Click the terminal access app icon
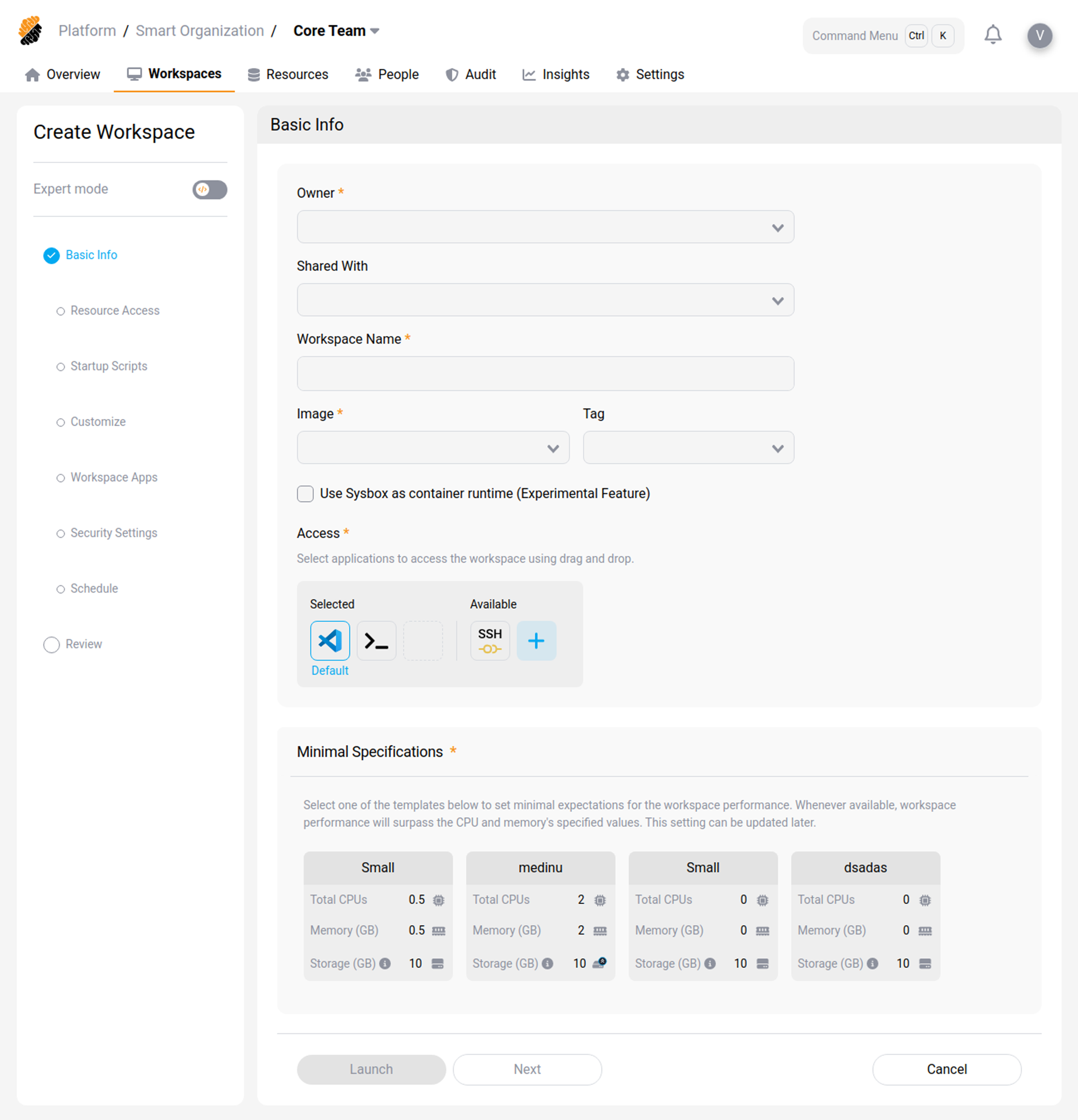 [376, 640]
